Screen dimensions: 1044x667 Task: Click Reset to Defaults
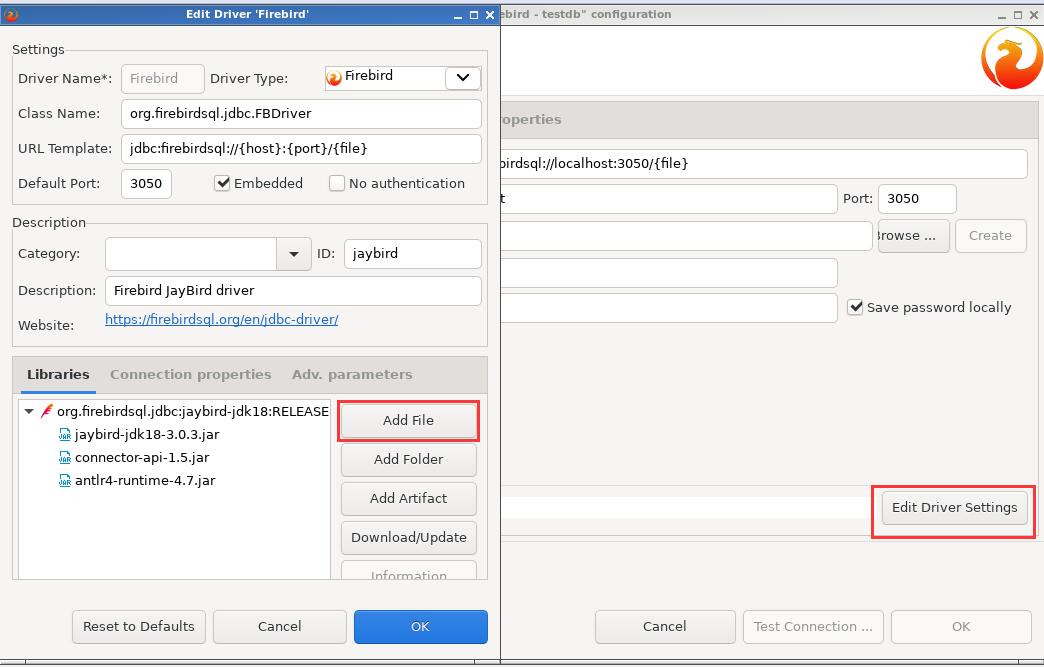click(138, 626)
